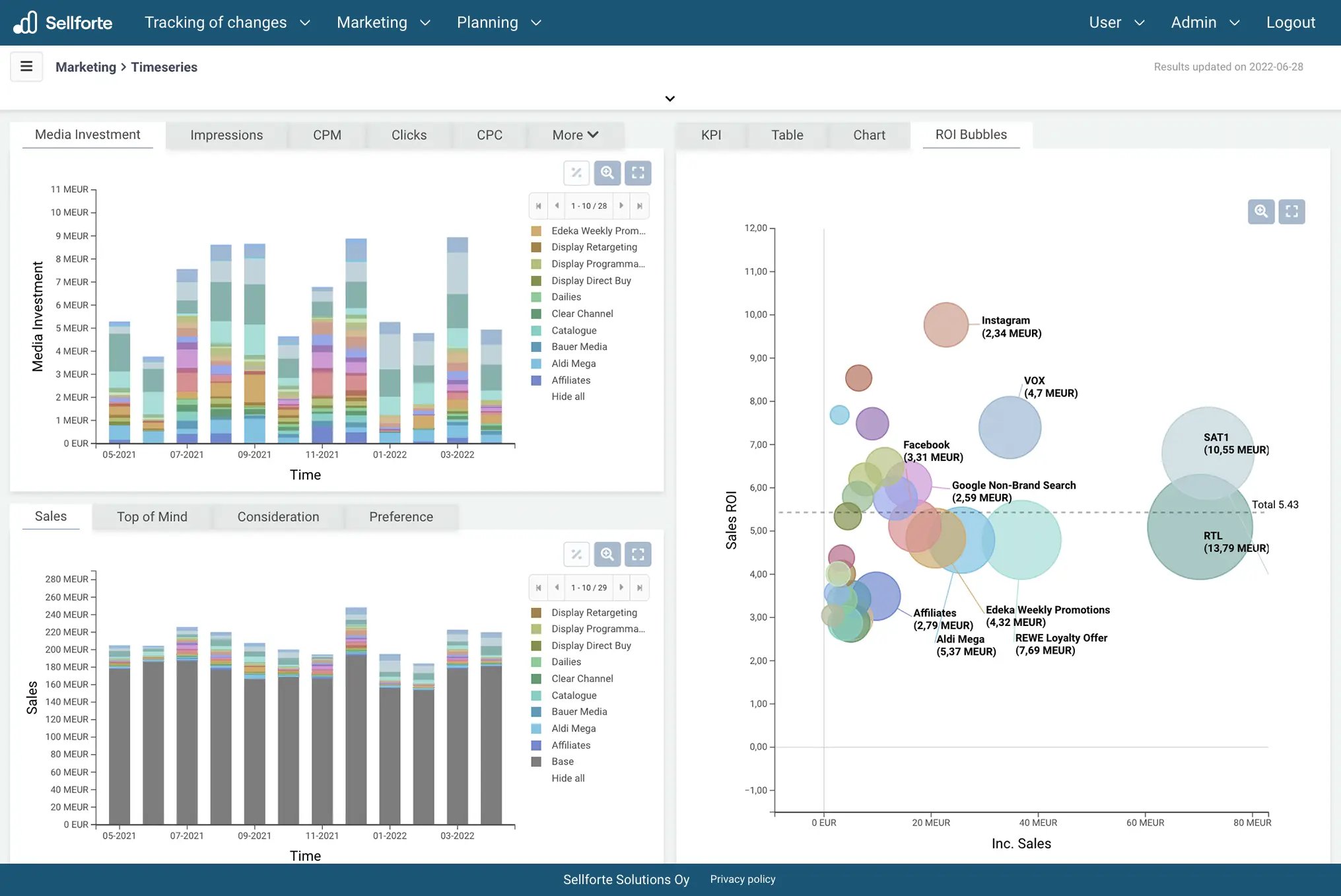Open ROI Bubbles chart in fullscreen
Image resolution: width=1341 pixels, height=896 pixels.
(1291, 212)
